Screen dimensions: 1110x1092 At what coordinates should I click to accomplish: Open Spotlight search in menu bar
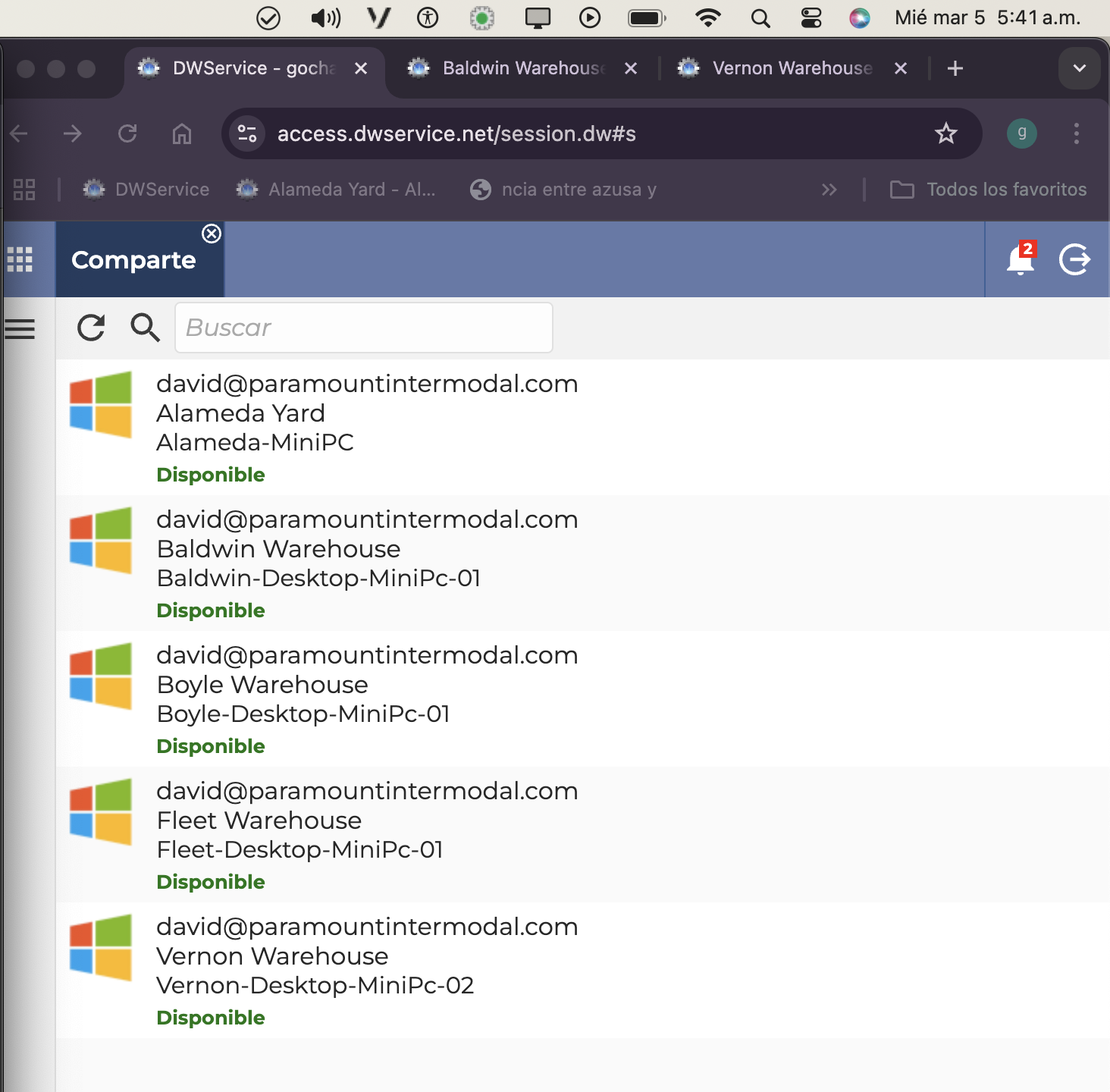coord(760,17)
